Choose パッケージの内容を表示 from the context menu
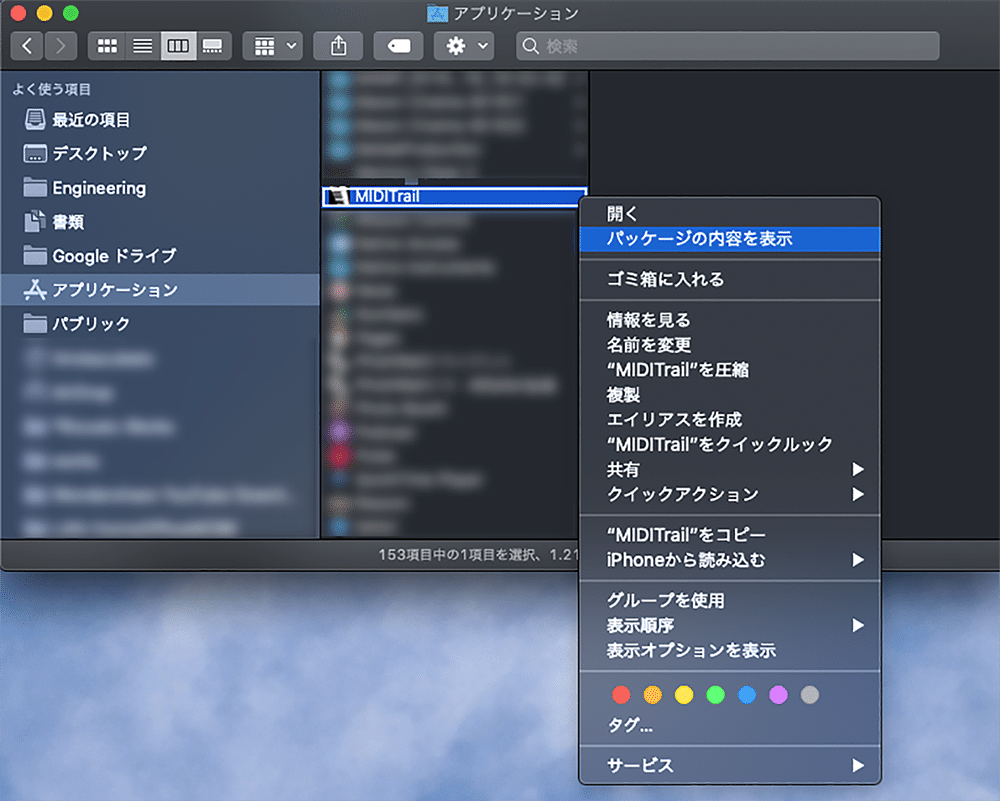Screen dimensions: 1000x801 729,239
